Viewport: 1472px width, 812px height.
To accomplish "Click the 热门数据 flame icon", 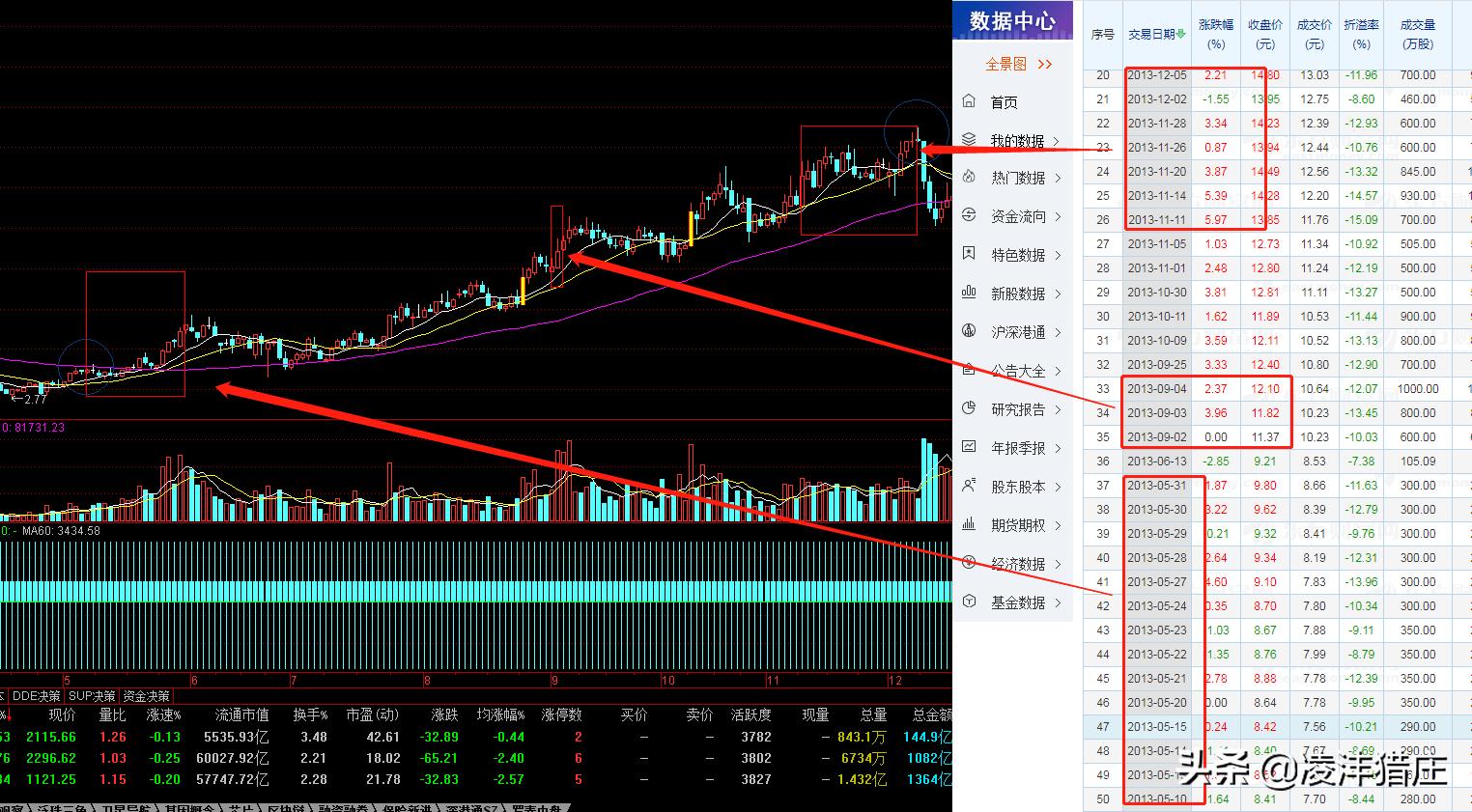I will (970, 178).
